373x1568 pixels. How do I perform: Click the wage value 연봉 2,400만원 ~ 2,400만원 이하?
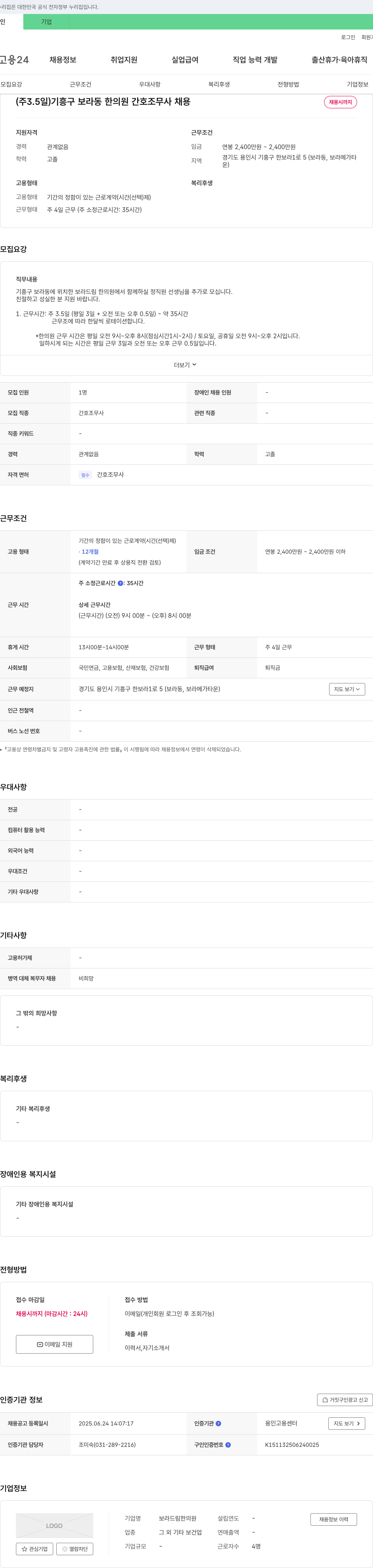(x=305, y=551)
